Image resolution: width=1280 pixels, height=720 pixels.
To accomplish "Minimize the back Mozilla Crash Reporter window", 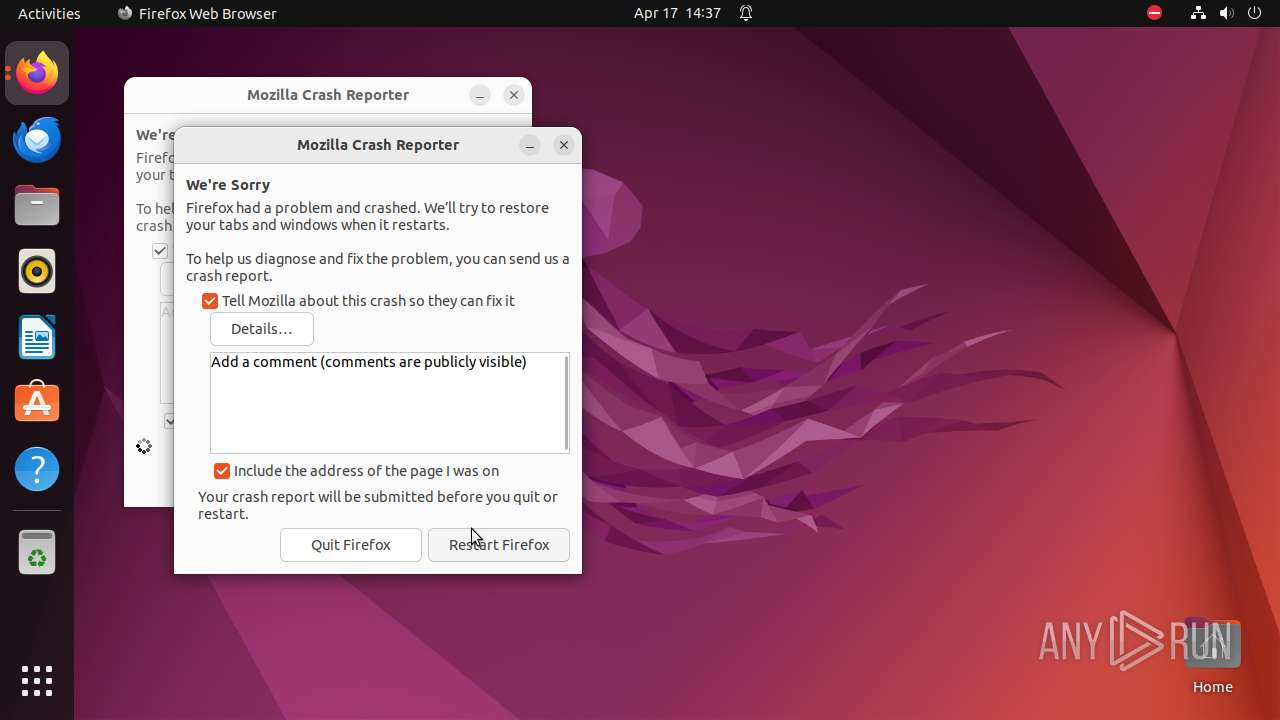I will tap(480, 95).
